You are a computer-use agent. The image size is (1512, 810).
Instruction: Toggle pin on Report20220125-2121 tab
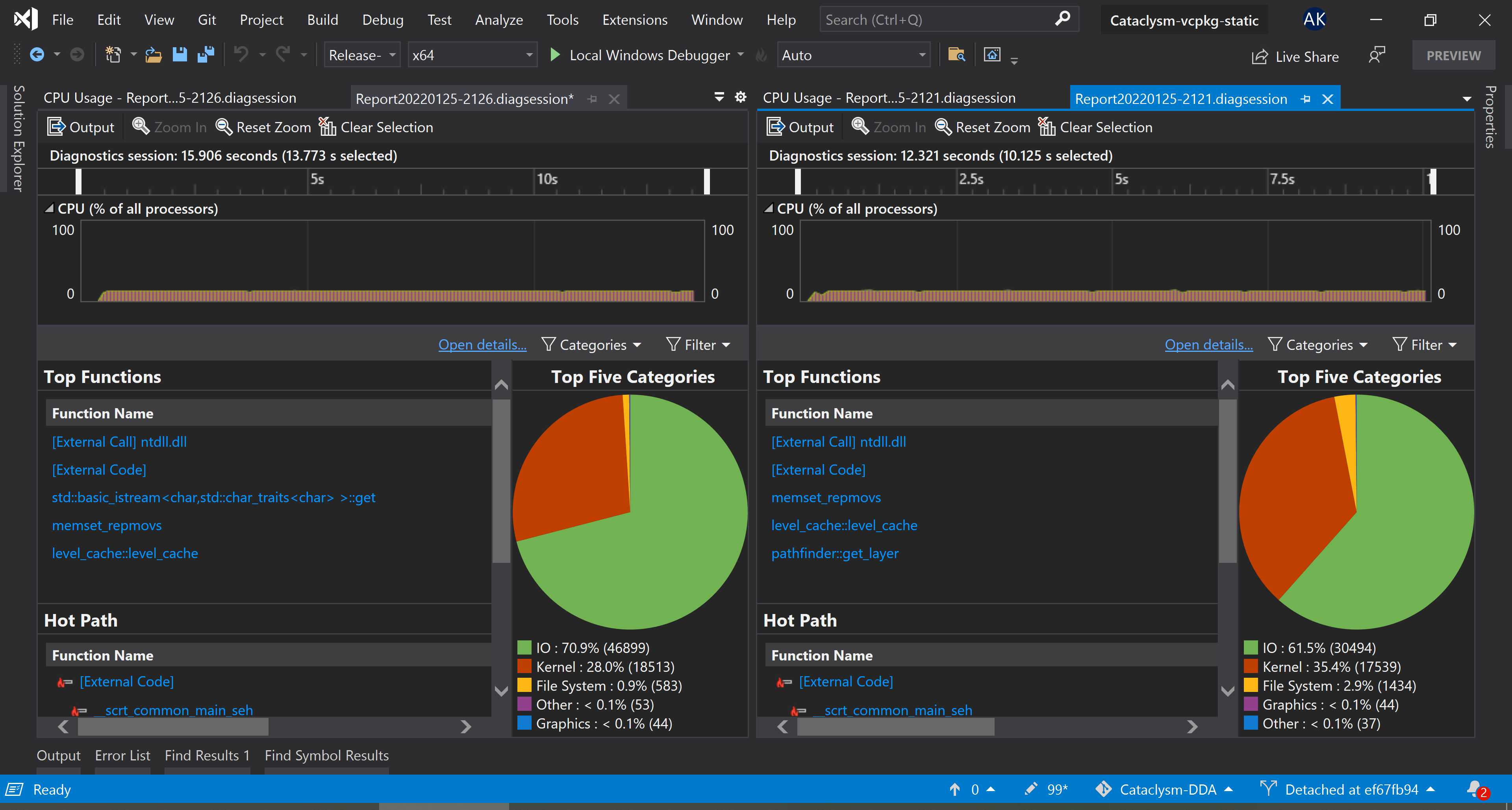coord(1305,99)
